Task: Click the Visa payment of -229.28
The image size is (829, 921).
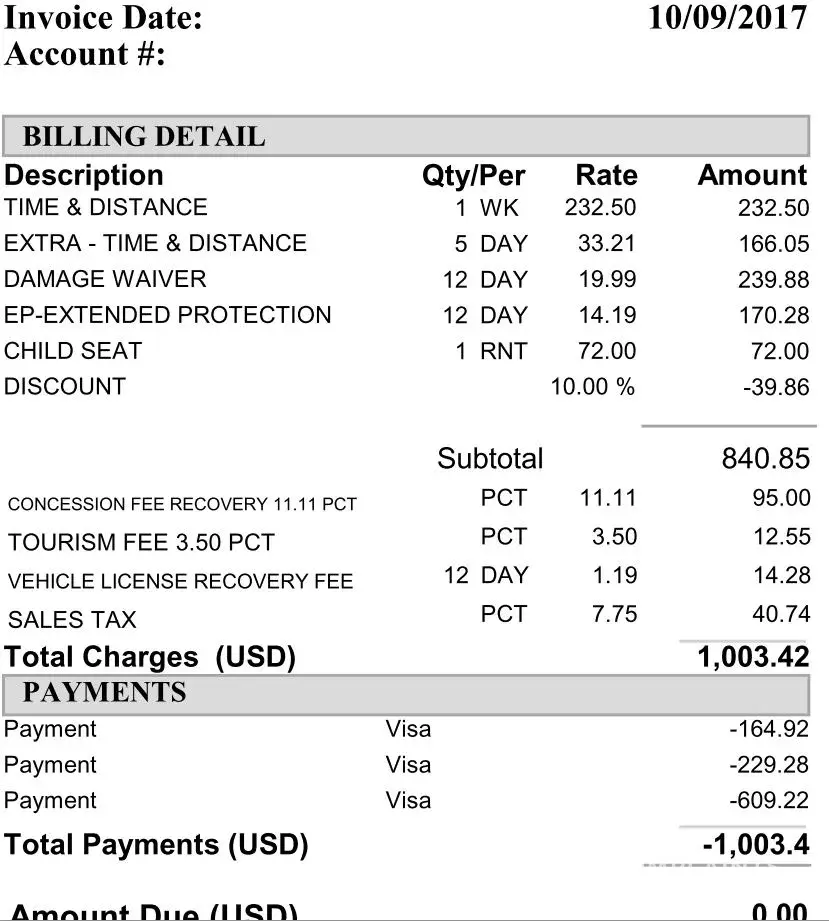Action: point(768,765)
